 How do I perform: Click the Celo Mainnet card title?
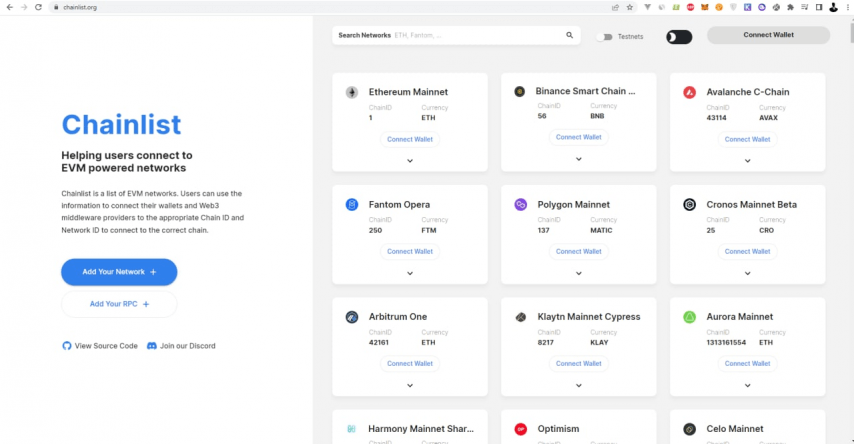click(735, 429)
